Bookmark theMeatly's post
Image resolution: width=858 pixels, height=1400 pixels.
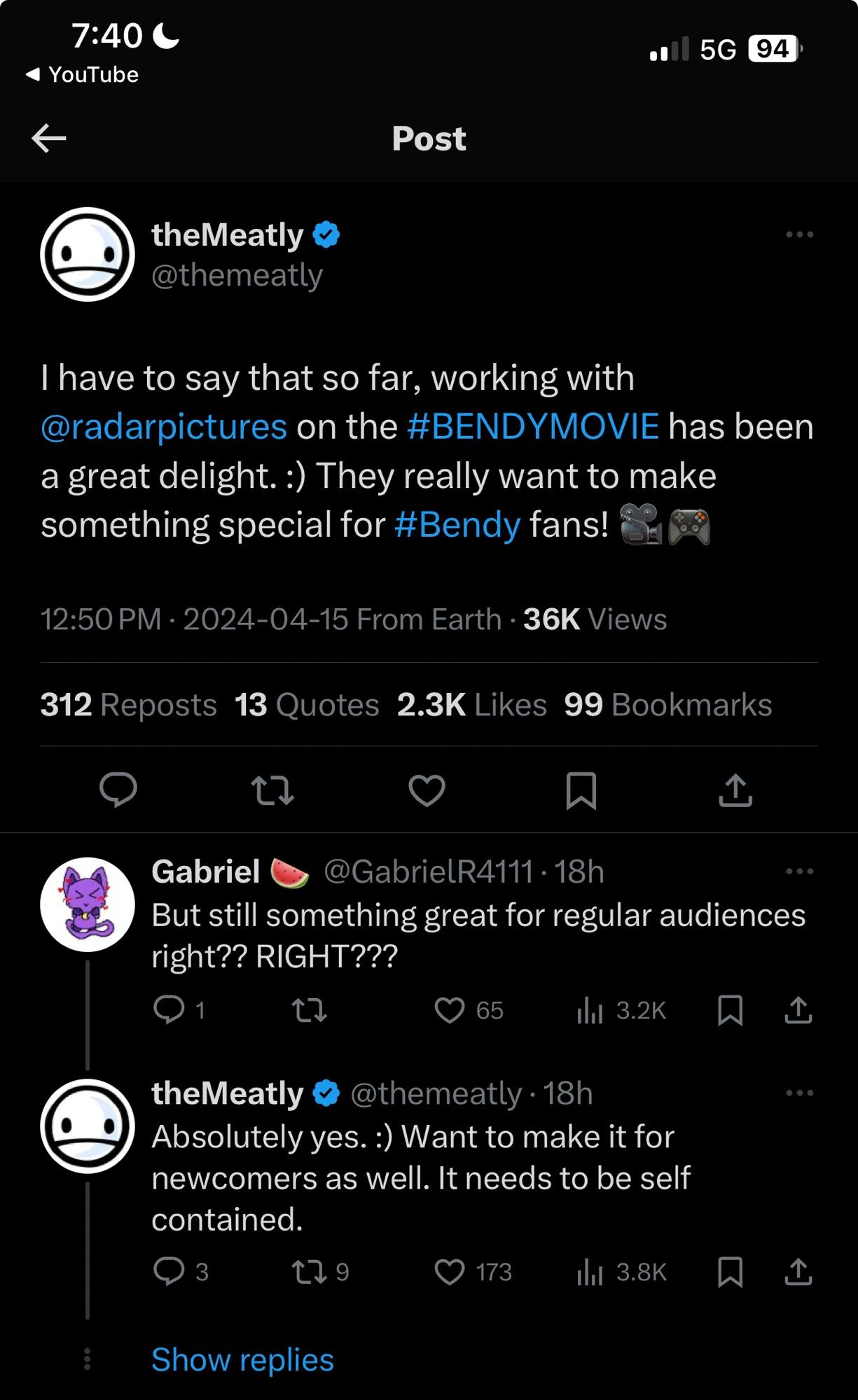[581, 790]
